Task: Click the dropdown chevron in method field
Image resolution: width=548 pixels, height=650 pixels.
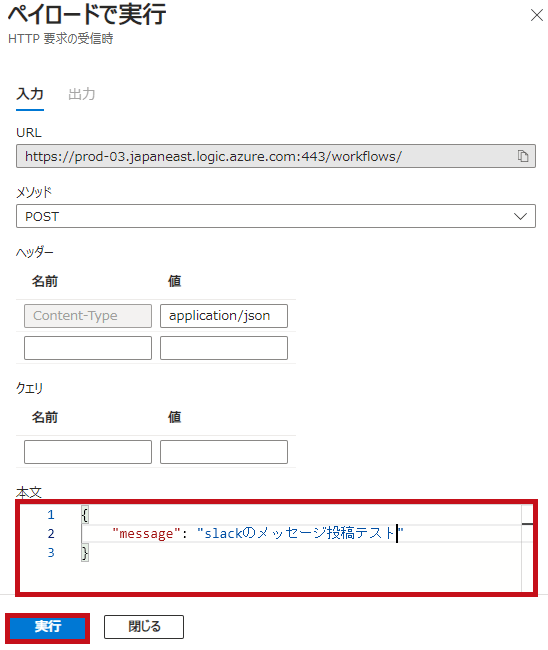Action: [x=520, y=216]
